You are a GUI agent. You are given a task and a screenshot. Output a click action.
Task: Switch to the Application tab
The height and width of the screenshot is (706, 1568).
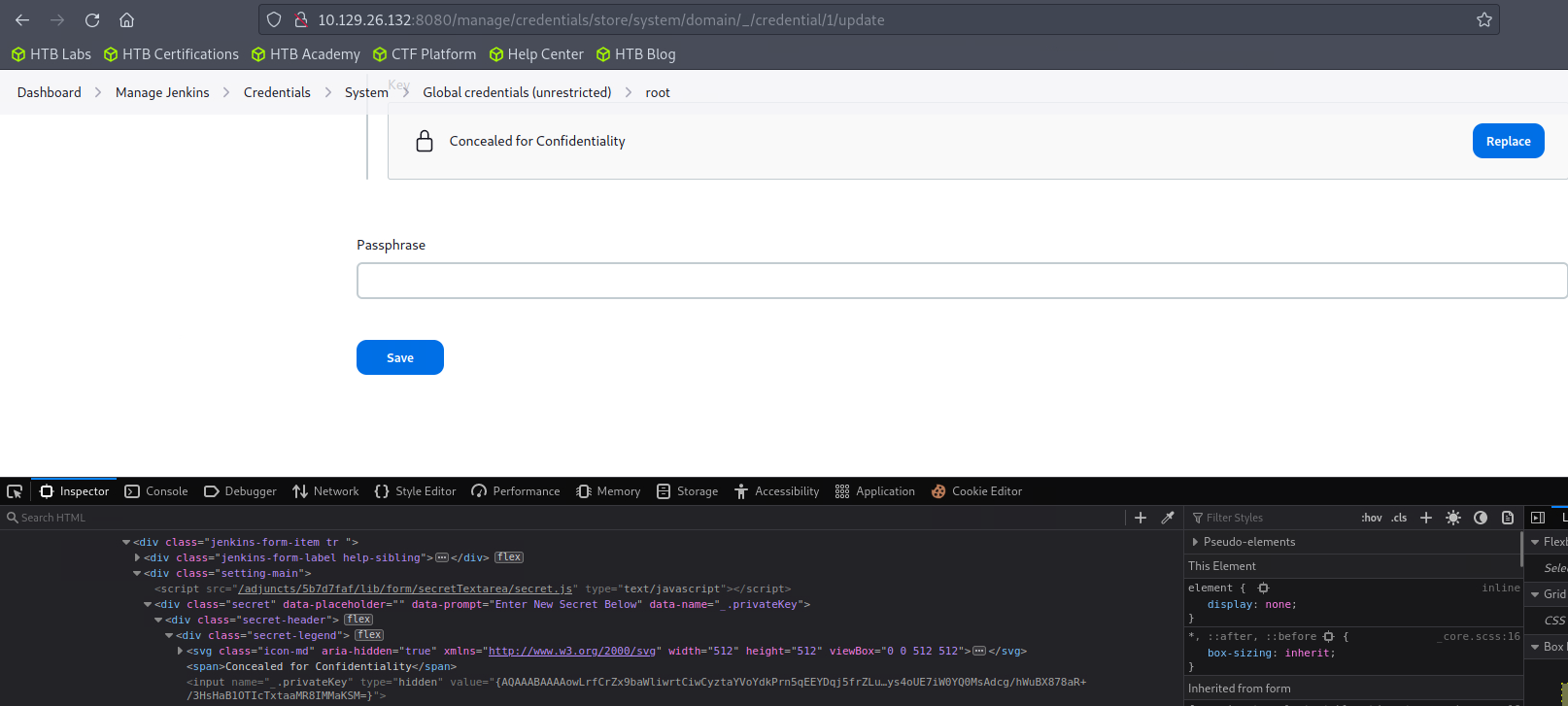point(874,491)
